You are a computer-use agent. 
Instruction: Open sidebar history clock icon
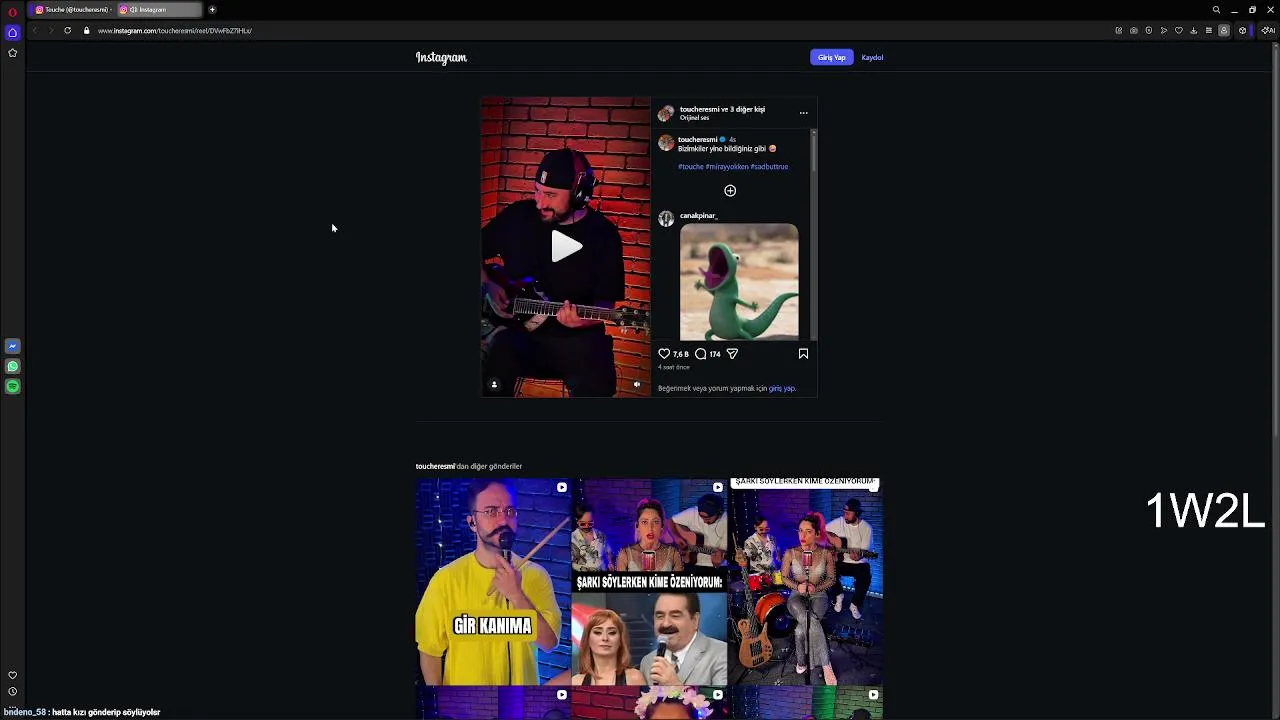pyautogui.click(x=13, y=691)
